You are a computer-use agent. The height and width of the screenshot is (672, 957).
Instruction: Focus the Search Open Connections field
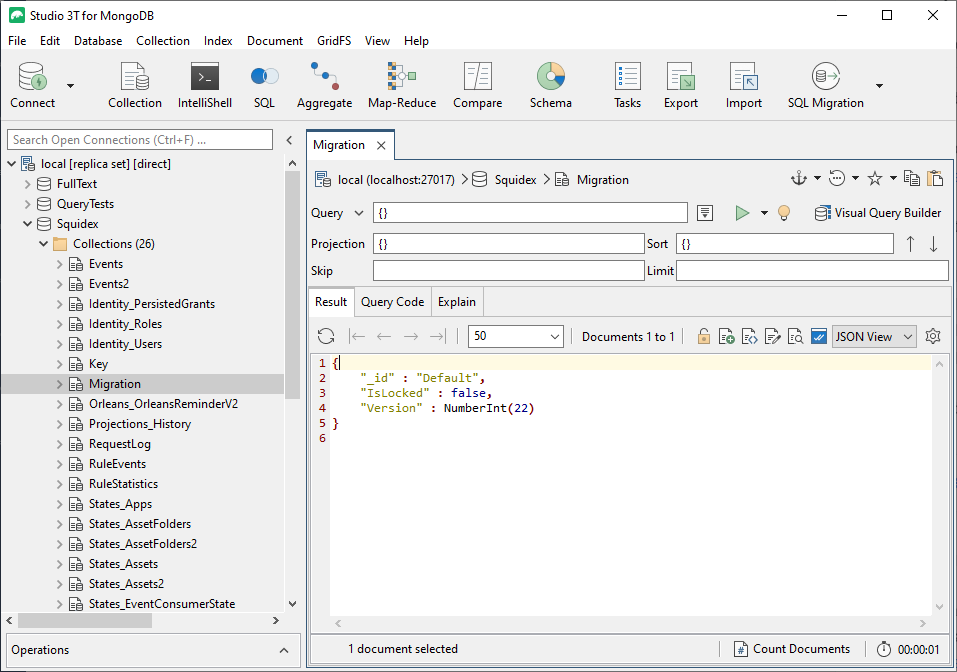pos(140,140)
